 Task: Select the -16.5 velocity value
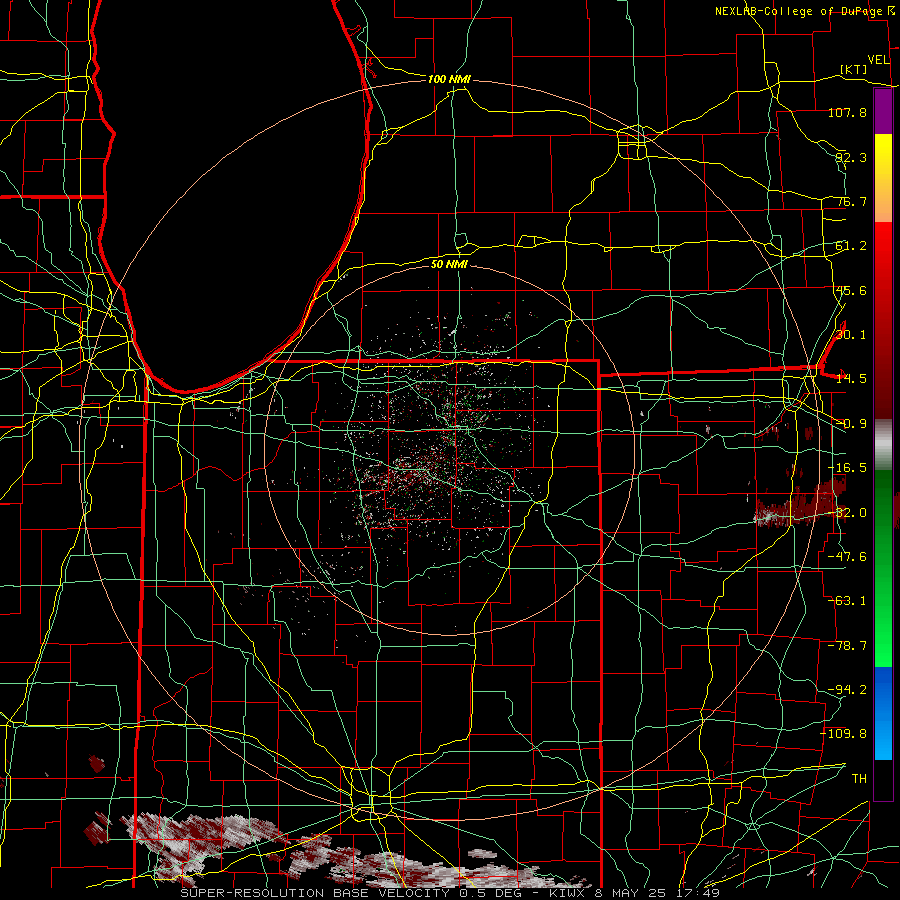847,468
